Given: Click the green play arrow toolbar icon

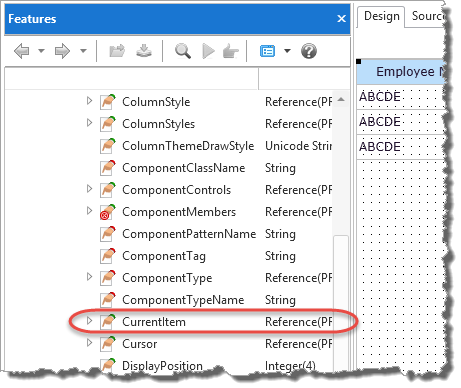Looking at the screenshot, I should point(208,51).
